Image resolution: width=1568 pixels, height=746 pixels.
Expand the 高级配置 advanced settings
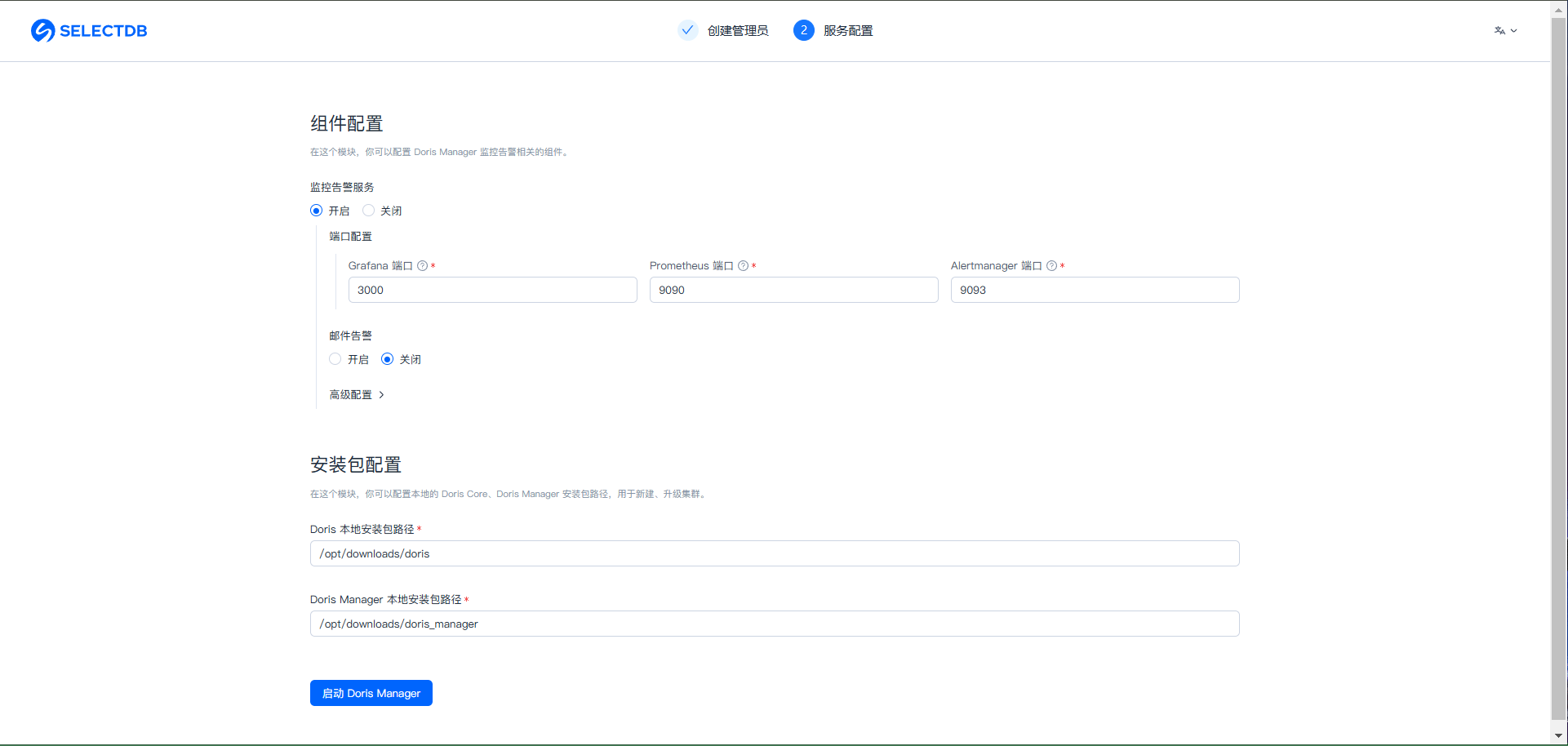coord(357,395)
